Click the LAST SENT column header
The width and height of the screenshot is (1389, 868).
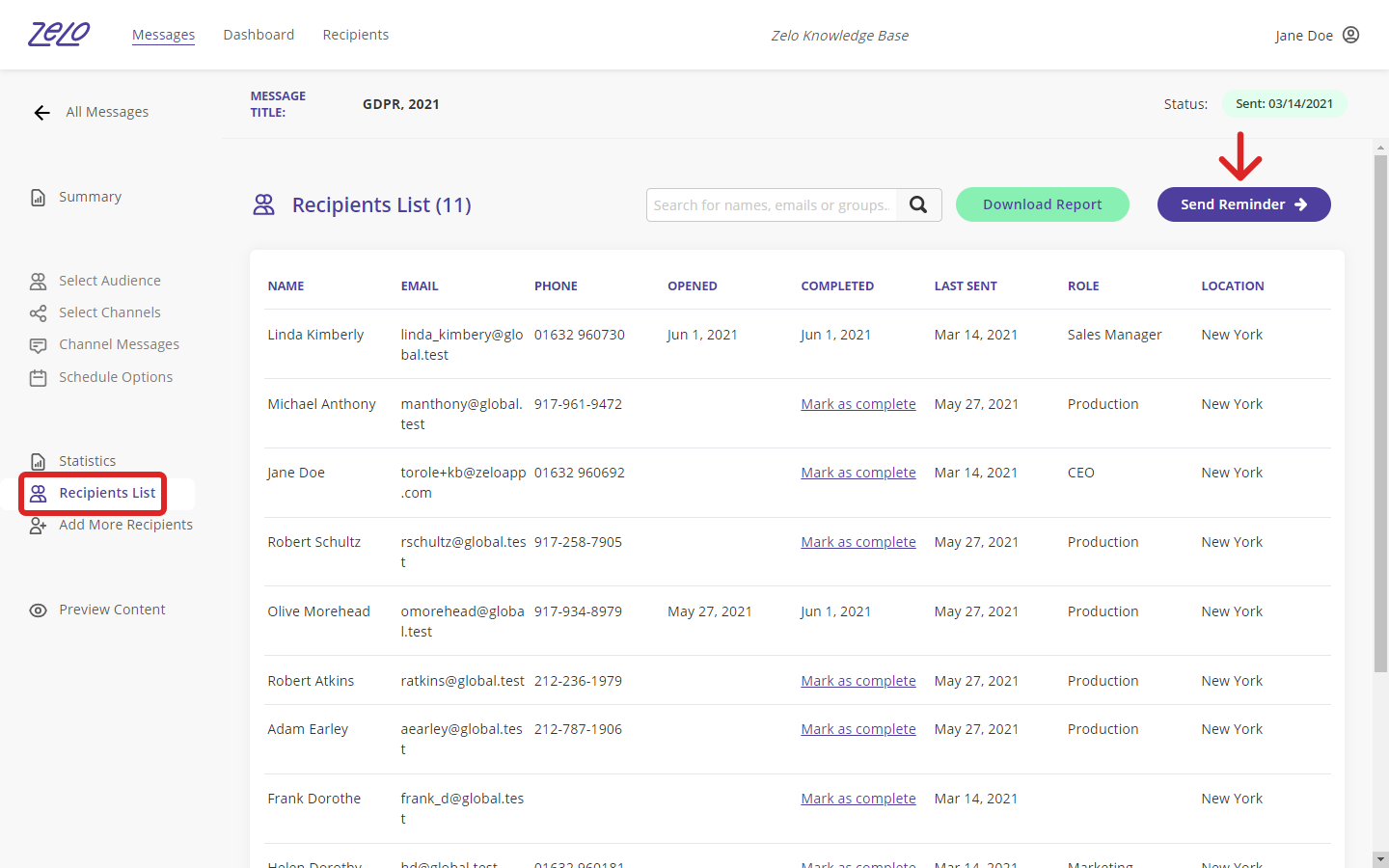(966, 286)
